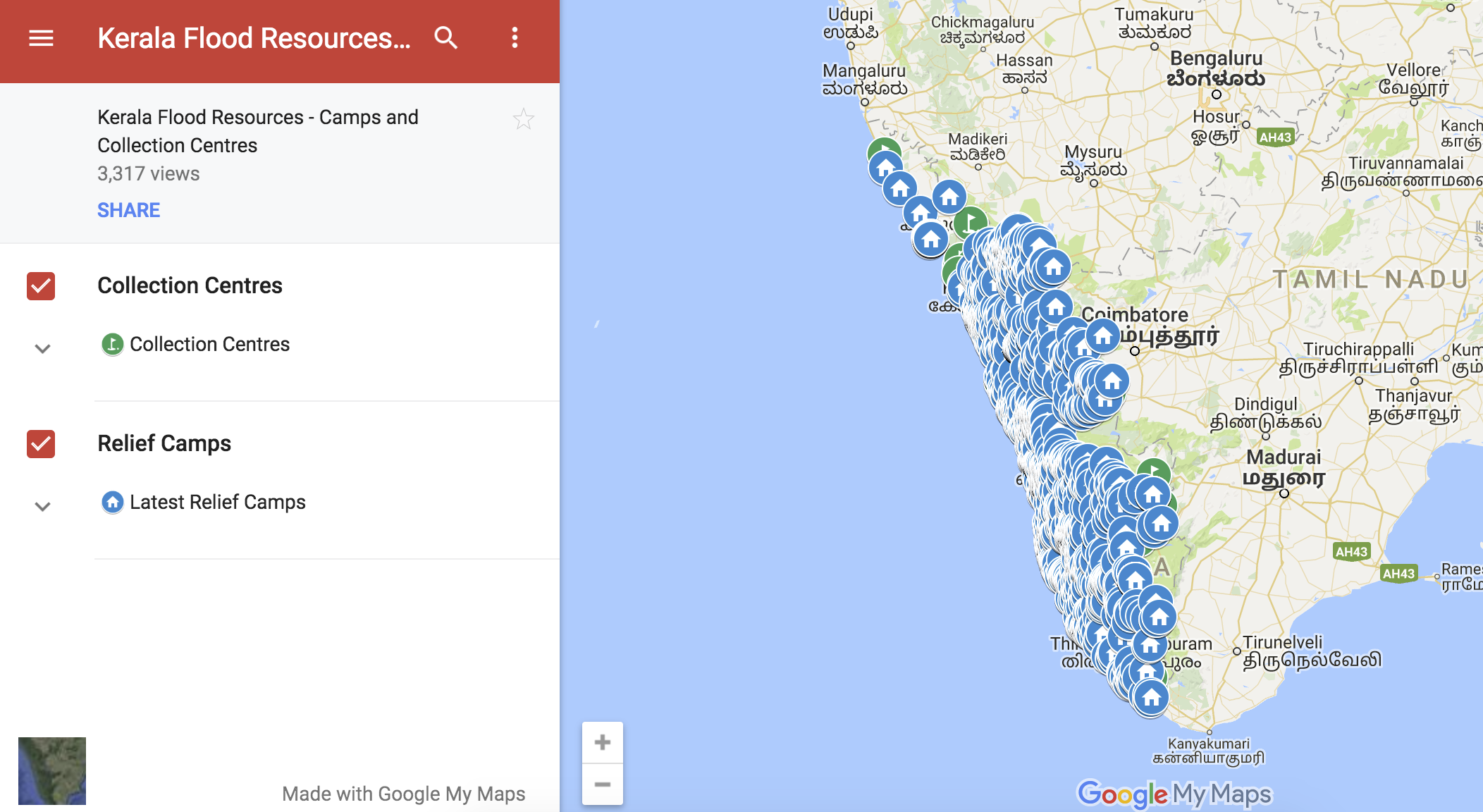
Task: Click green Collection Centres legend icon
Action: click(x=112, y=344)
